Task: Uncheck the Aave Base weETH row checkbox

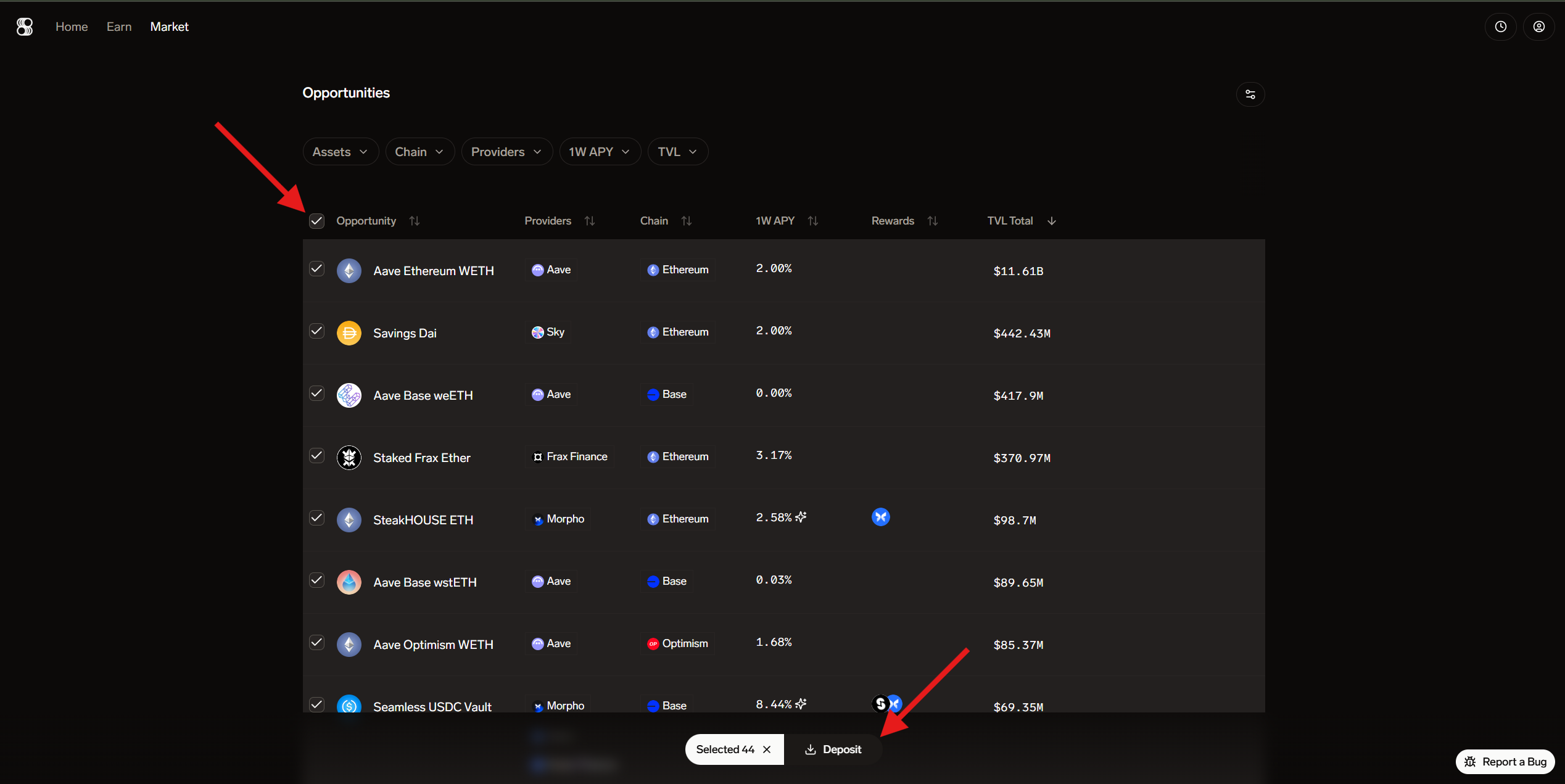Action: click(x=316, y=394)
